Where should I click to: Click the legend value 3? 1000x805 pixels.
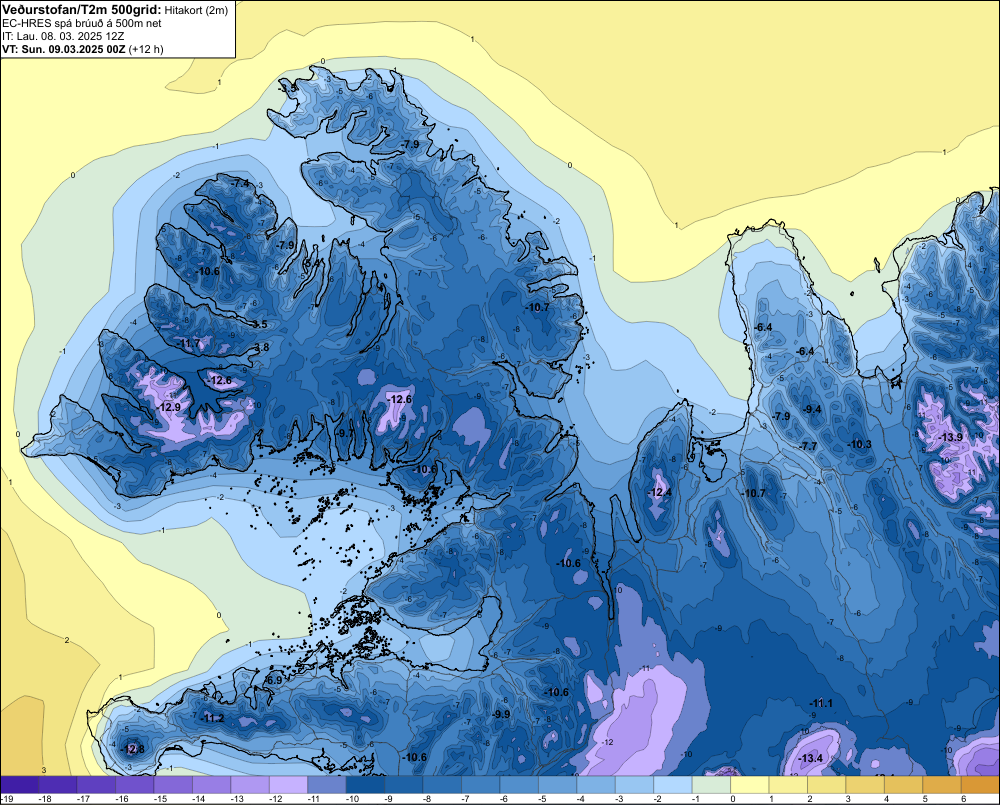click(848, 799)
